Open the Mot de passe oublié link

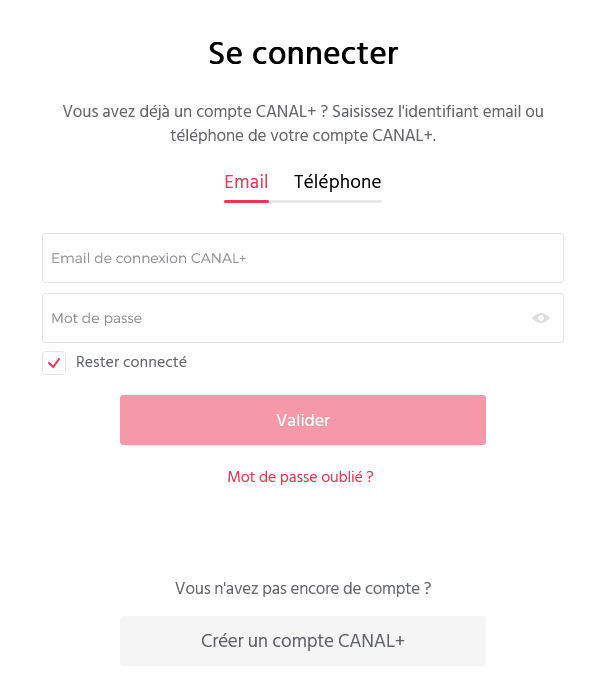(300, 477)
